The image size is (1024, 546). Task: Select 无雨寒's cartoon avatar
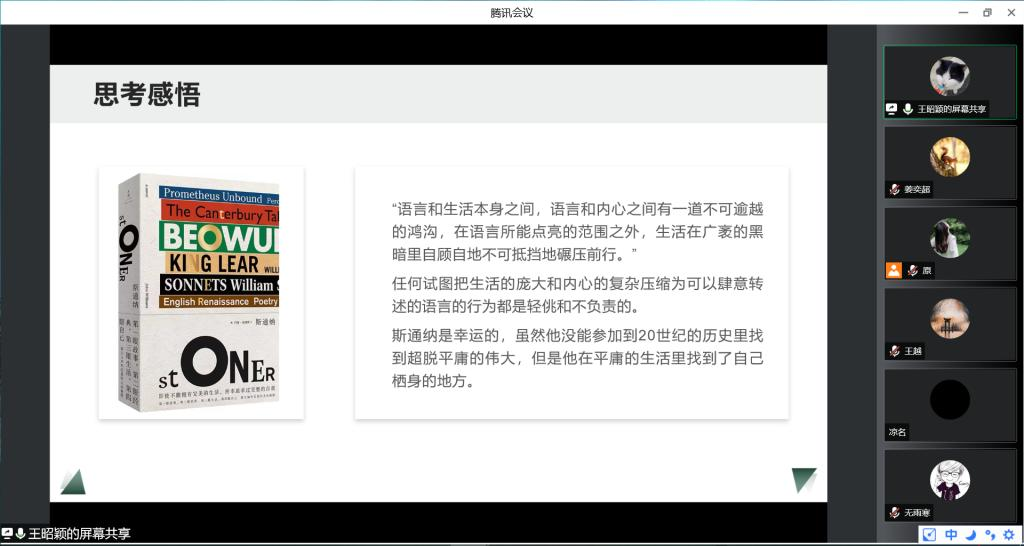tap(950, 481)
